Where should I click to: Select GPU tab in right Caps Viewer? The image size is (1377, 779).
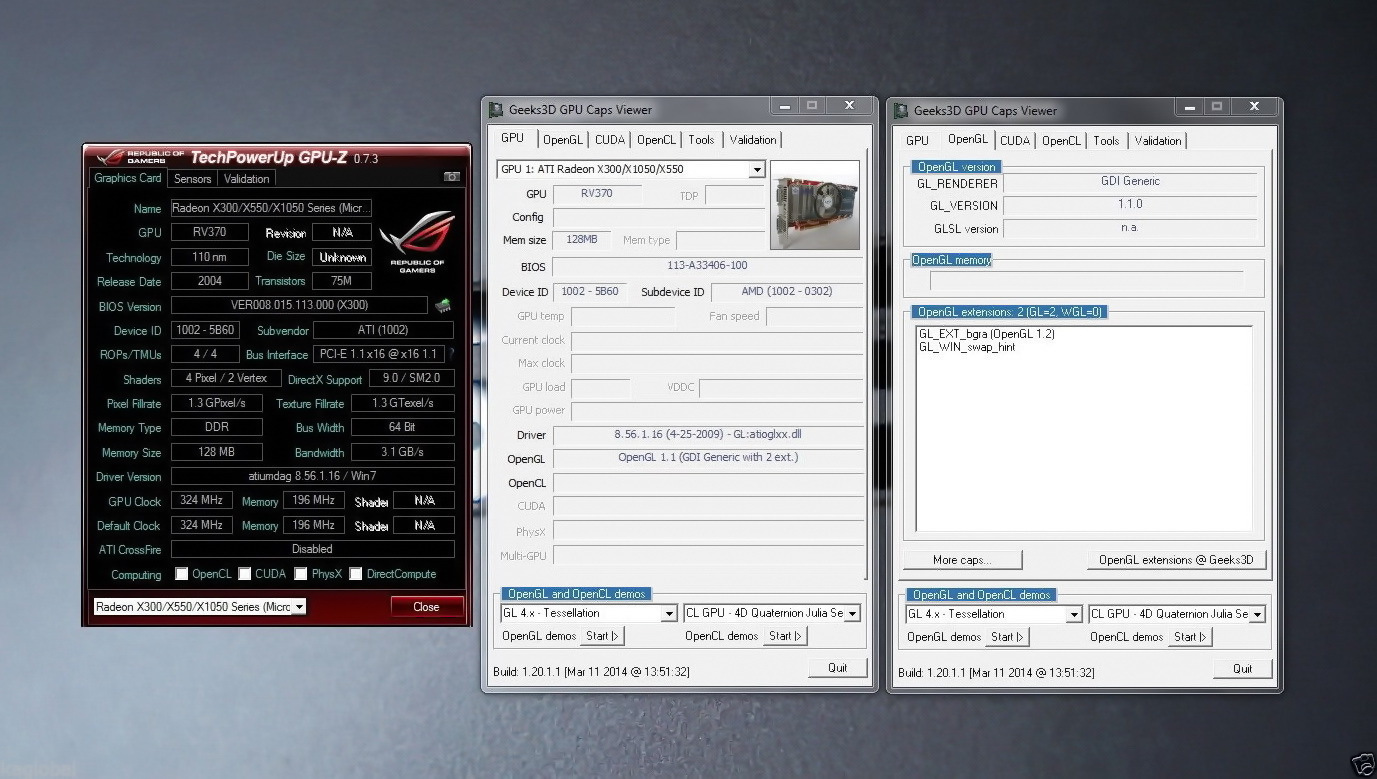click(917, 141)
